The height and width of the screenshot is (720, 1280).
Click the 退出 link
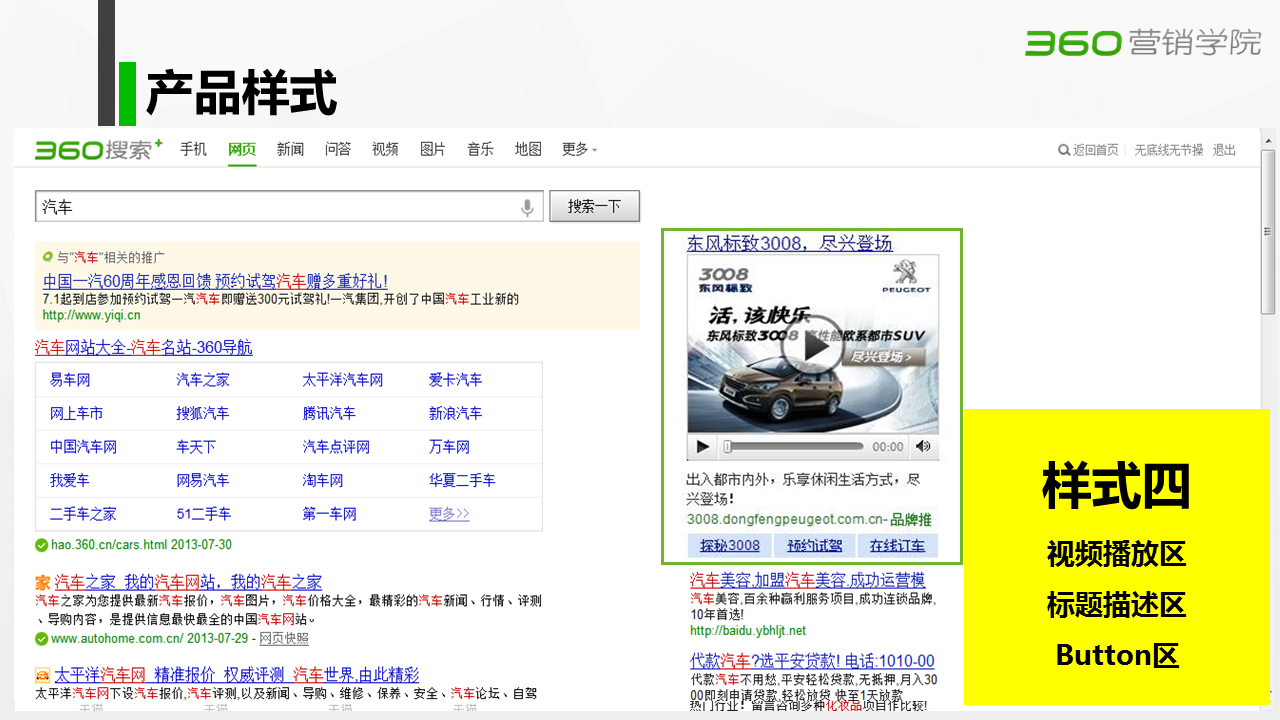tap(1225, 150)
